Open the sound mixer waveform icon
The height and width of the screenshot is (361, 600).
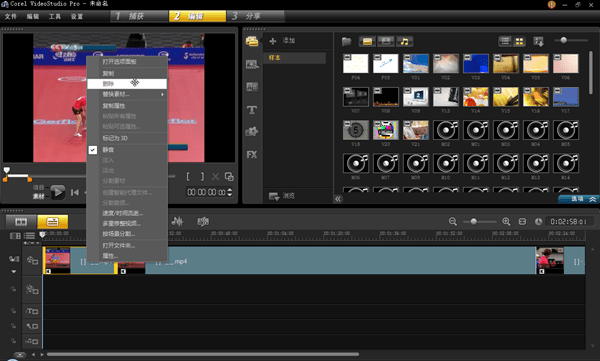tap(177, 221)
